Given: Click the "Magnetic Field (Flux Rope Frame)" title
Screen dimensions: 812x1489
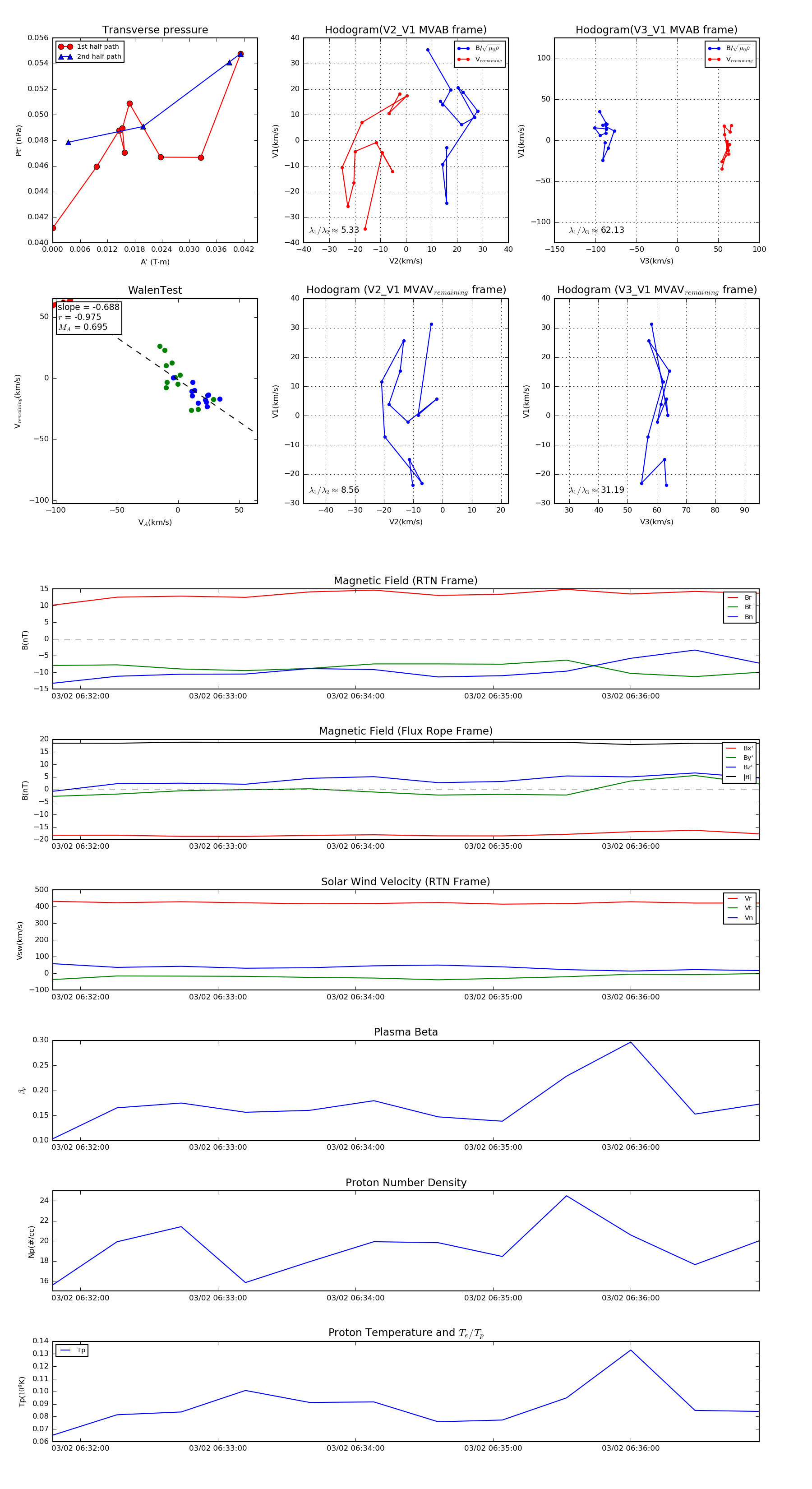Looking at the screenshot, I should click(x=406, y=731).
